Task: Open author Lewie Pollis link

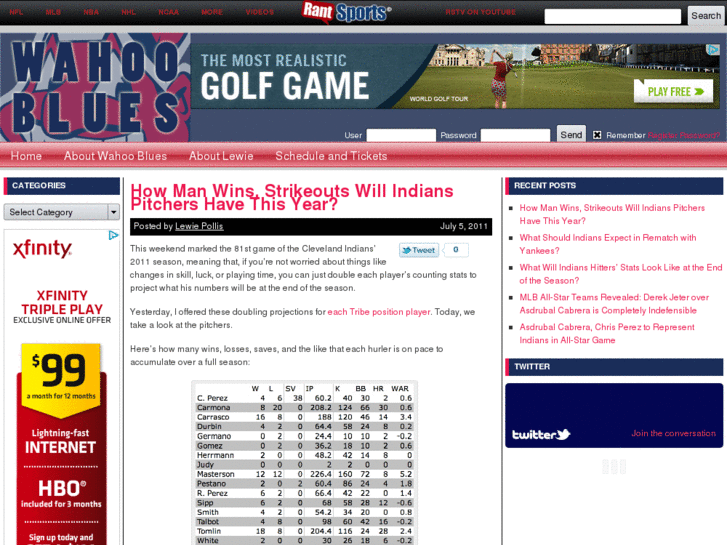Action: (x=199, y=226)
